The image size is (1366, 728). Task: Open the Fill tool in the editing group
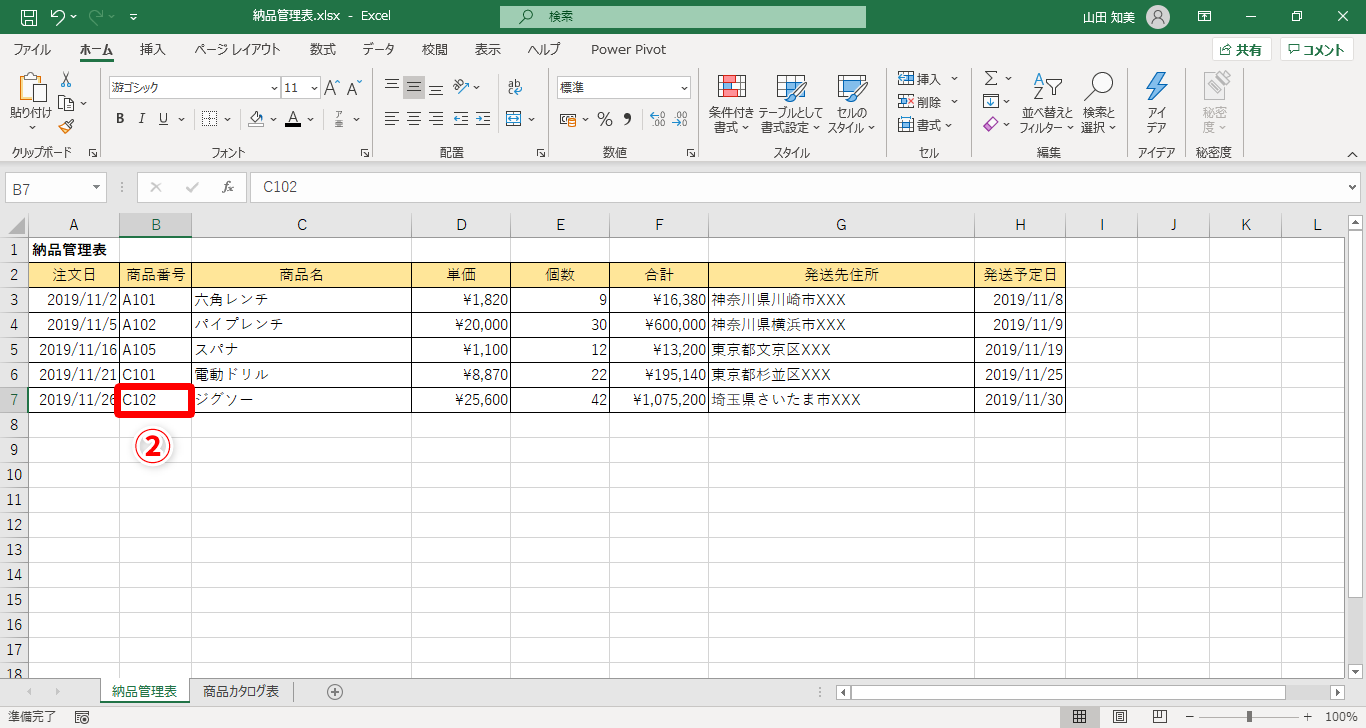tap(991, 102)
